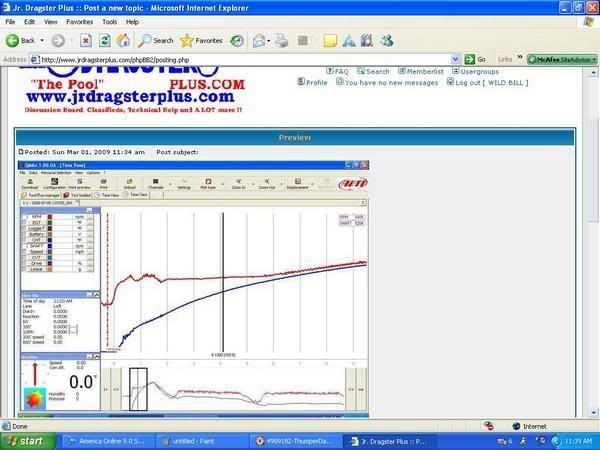Open the McAfee SiteAdvisor dropdown
This screenshot has width=600, height=450.
tap(594, 60)
